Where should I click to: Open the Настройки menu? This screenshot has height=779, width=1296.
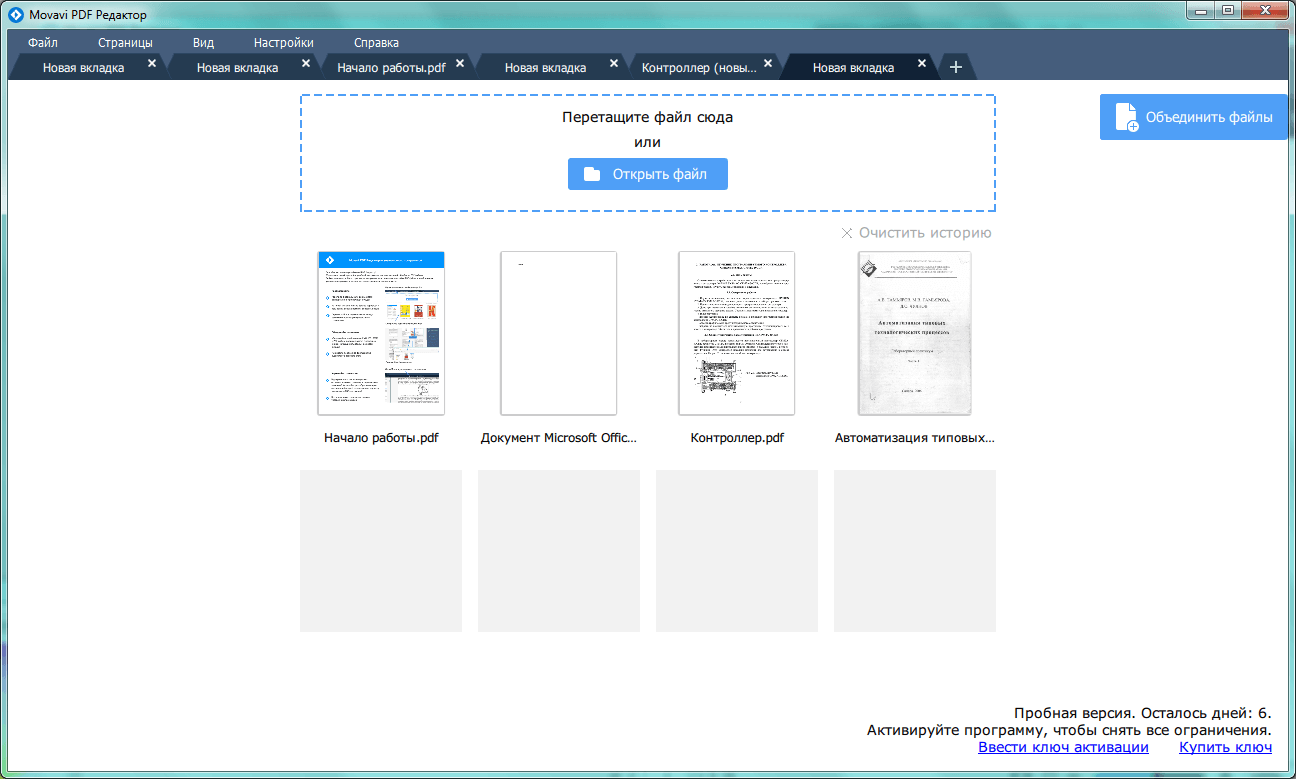point(284,43)
